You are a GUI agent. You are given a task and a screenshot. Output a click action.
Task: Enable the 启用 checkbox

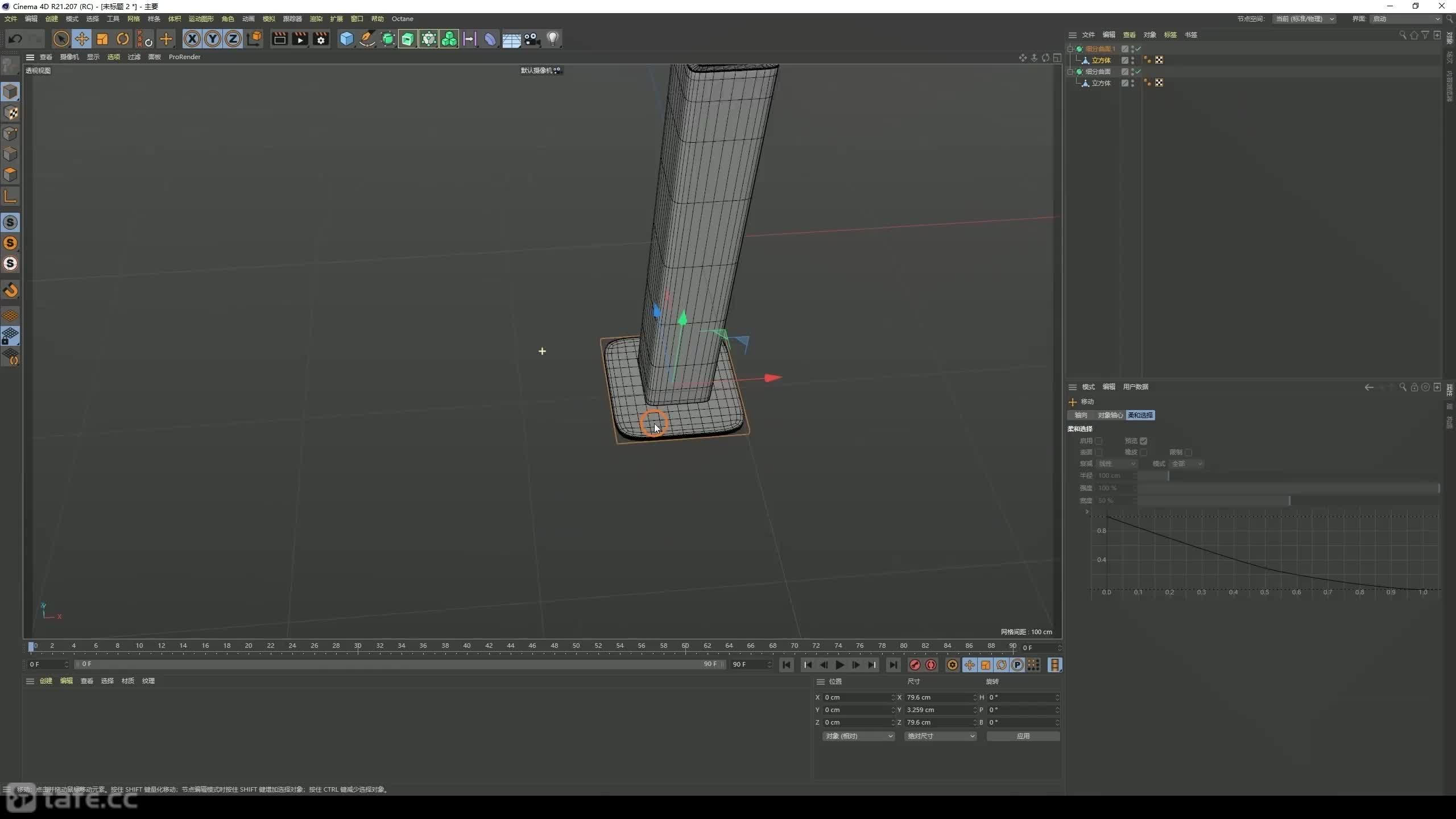pyautogui.click(x=1099, y=441)
